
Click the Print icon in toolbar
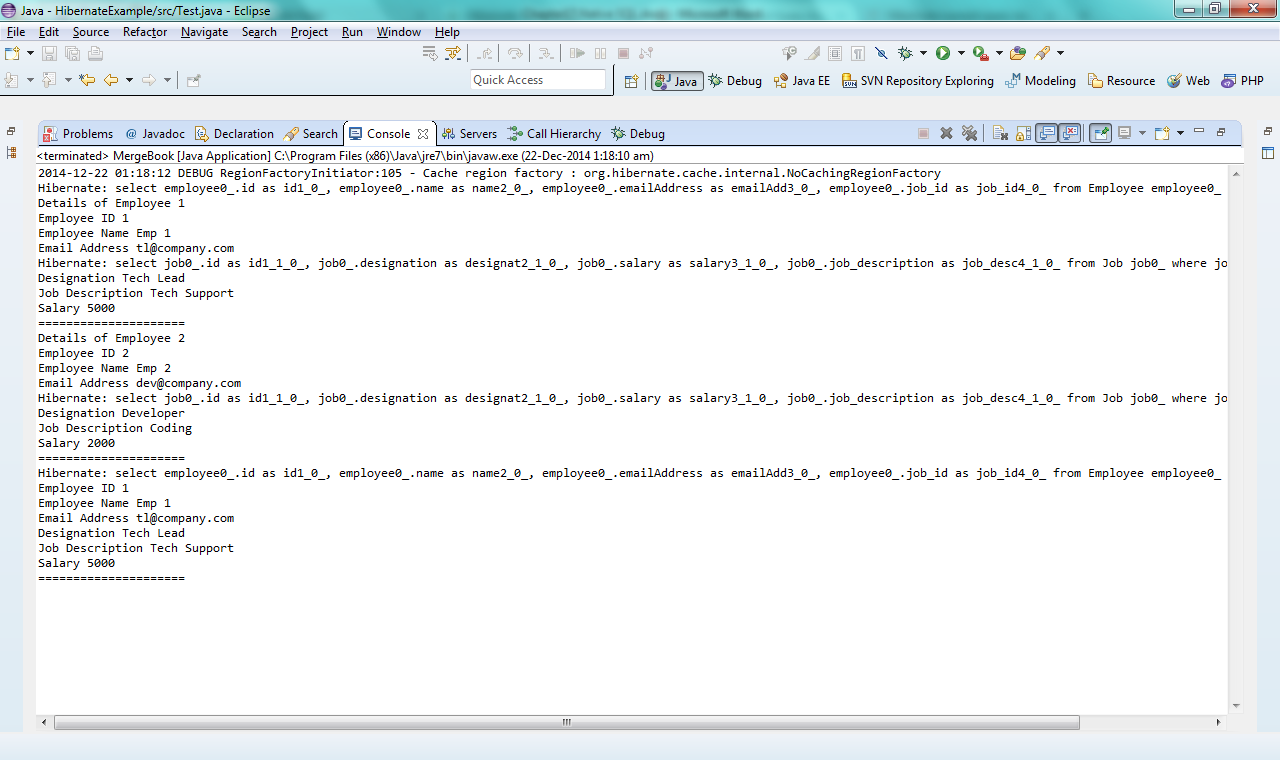96,53
